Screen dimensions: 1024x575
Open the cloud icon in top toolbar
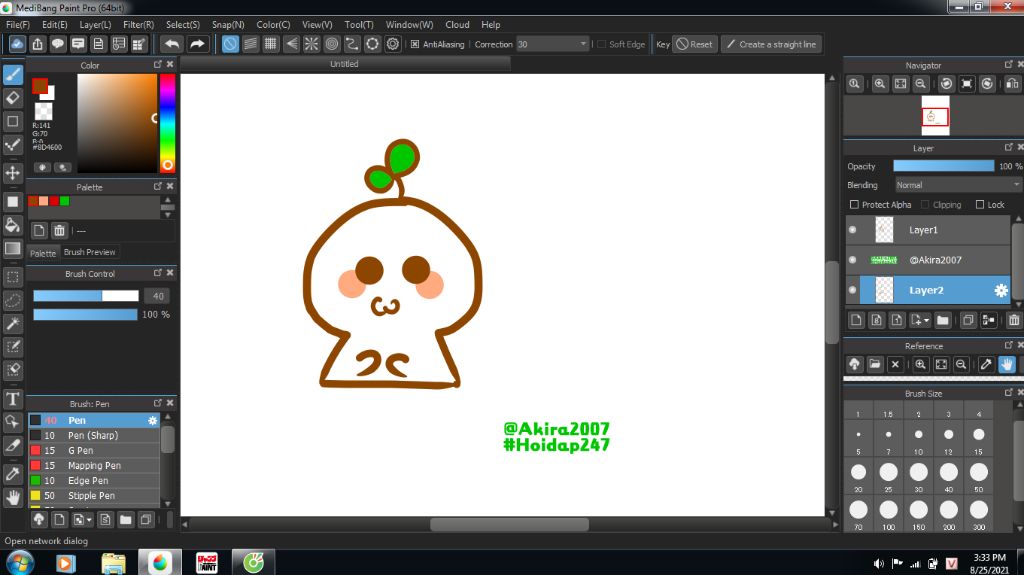[18, 44]
